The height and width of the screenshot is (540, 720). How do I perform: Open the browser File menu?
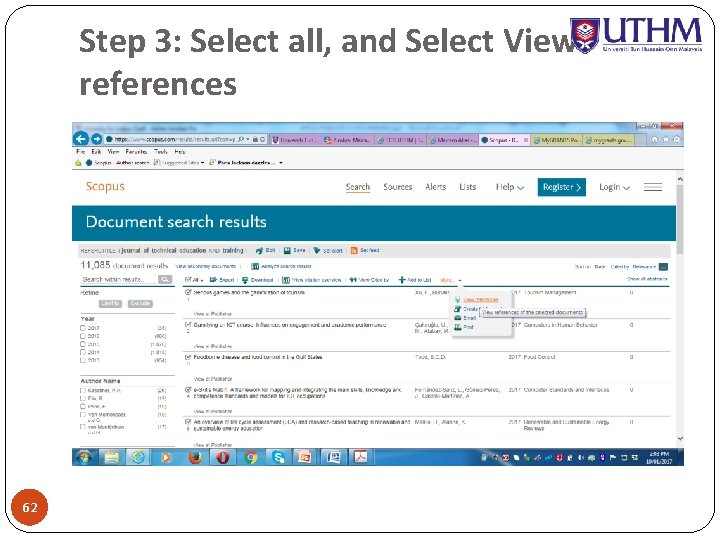click(80, 152)
